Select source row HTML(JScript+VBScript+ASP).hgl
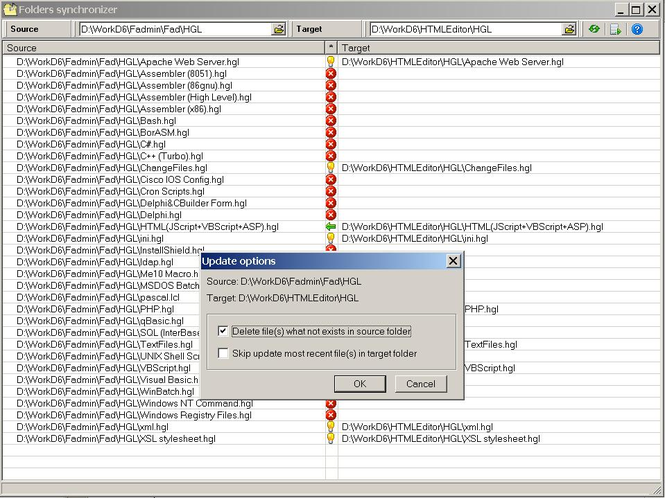This screenshot has width=665, height=498. click(147, 227)
